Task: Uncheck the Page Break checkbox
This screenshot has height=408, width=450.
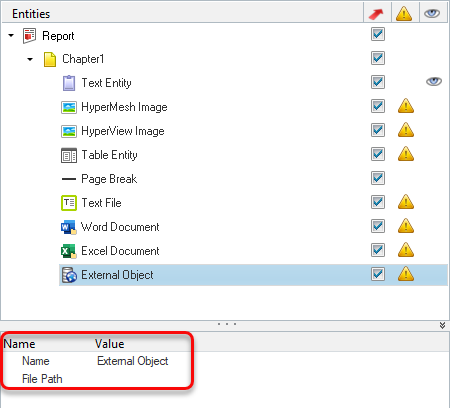Action: point(378,178)
